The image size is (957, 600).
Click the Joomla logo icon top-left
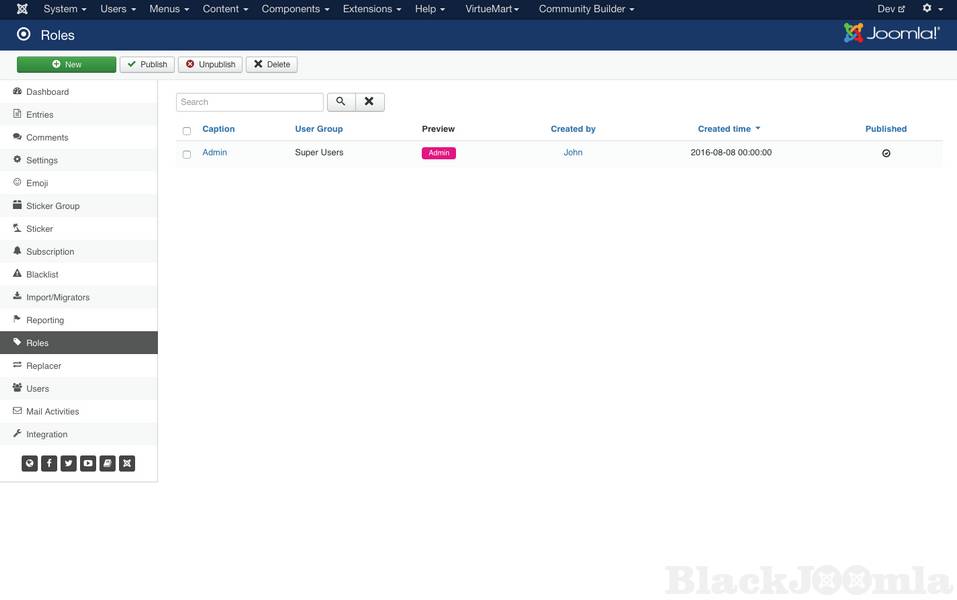tap(22, 9)
